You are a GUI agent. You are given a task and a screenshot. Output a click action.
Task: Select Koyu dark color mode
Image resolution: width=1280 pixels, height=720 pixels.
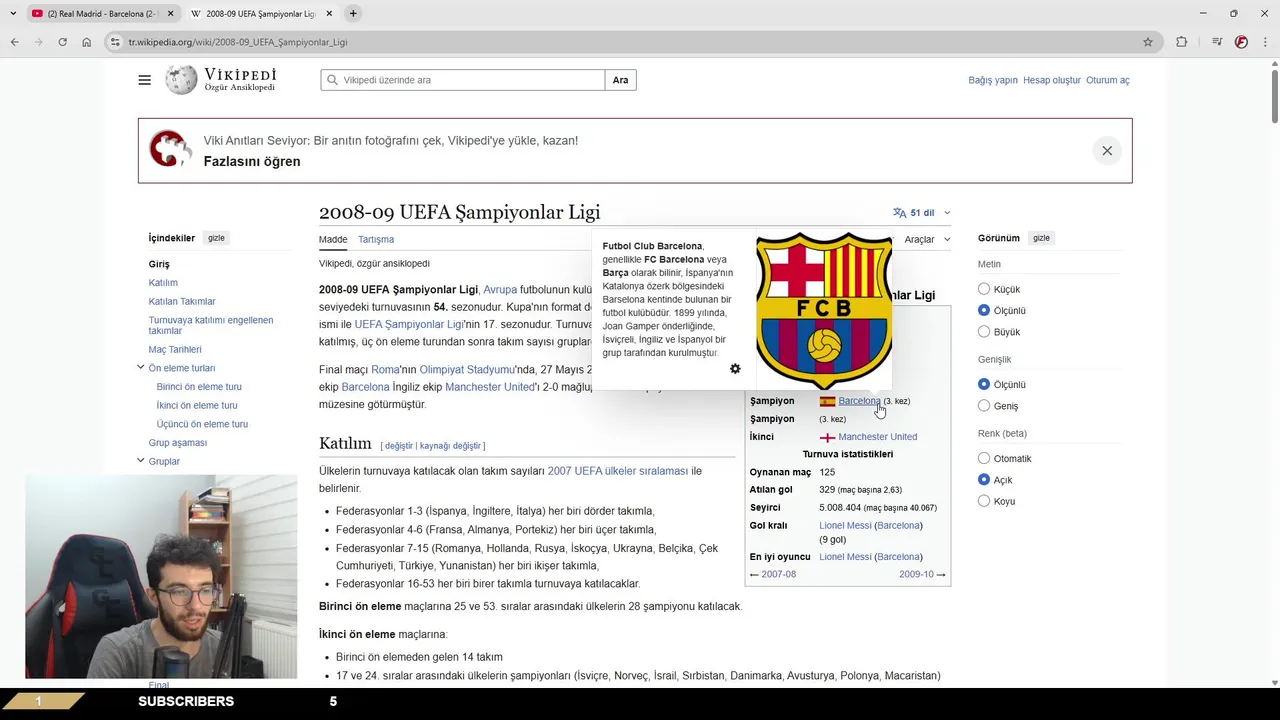pos(984,501)
